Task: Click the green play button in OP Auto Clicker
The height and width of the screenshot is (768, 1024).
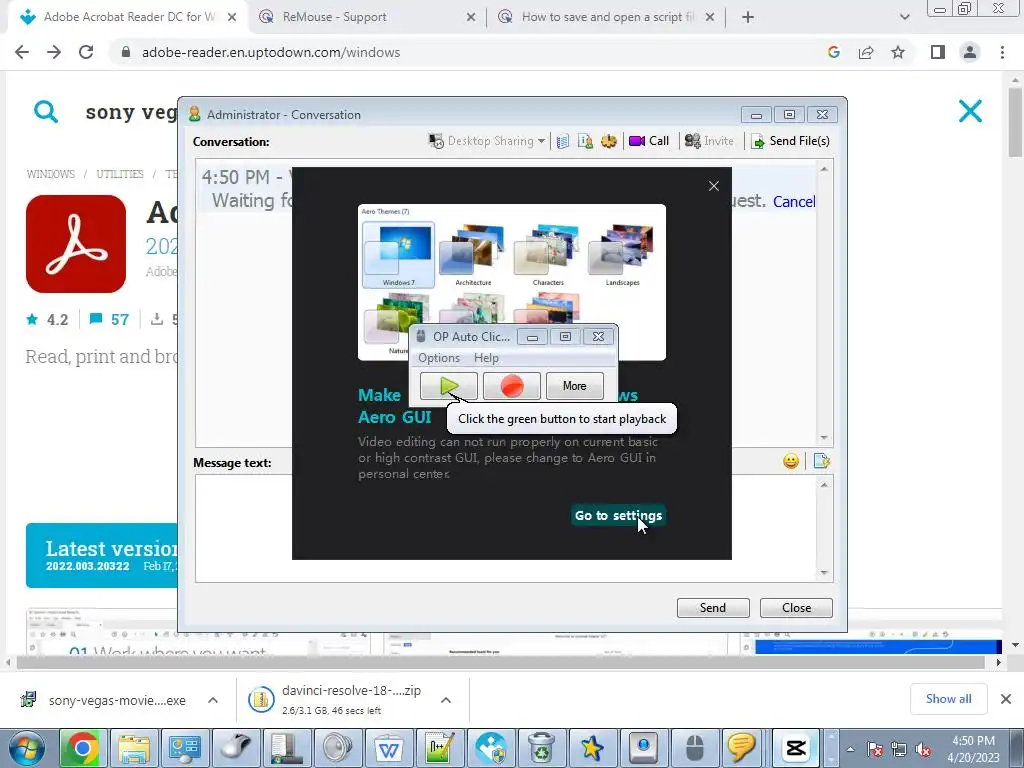Action: 449,386
